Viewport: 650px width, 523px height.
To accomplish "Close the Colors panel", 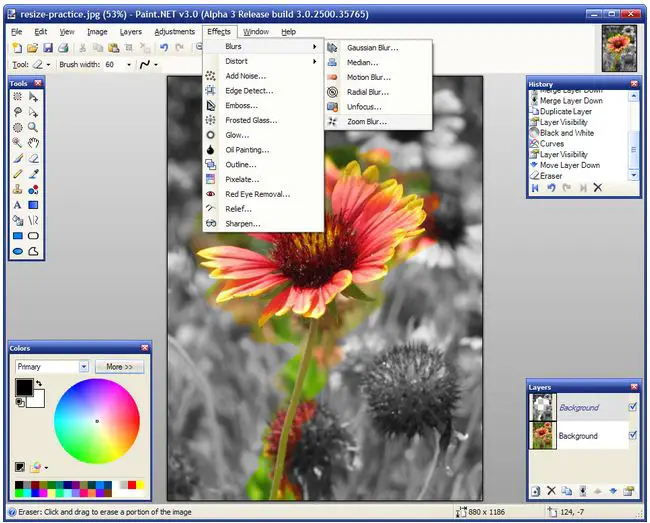I will point(145,348).
